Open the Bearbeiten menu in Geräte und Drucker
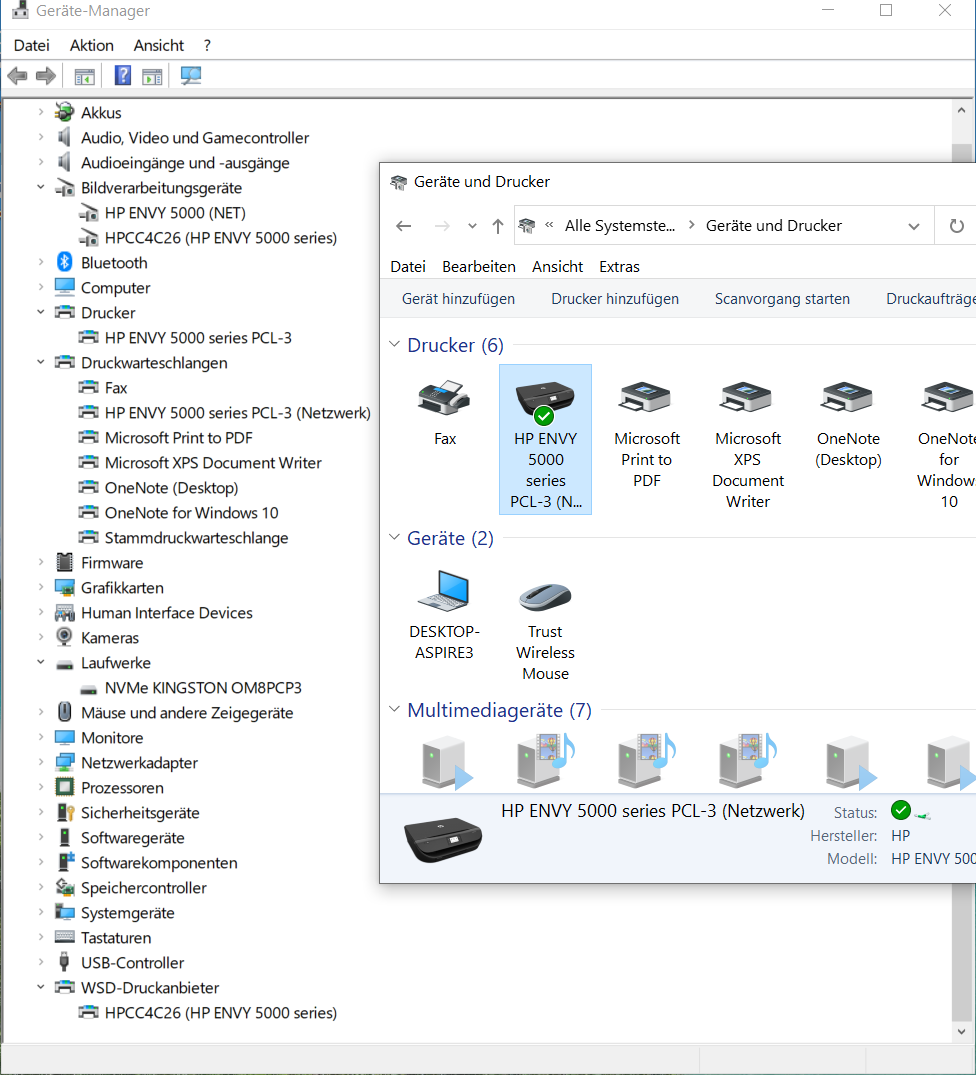This screenshot has height=1075, width=976. coord(479,267)
